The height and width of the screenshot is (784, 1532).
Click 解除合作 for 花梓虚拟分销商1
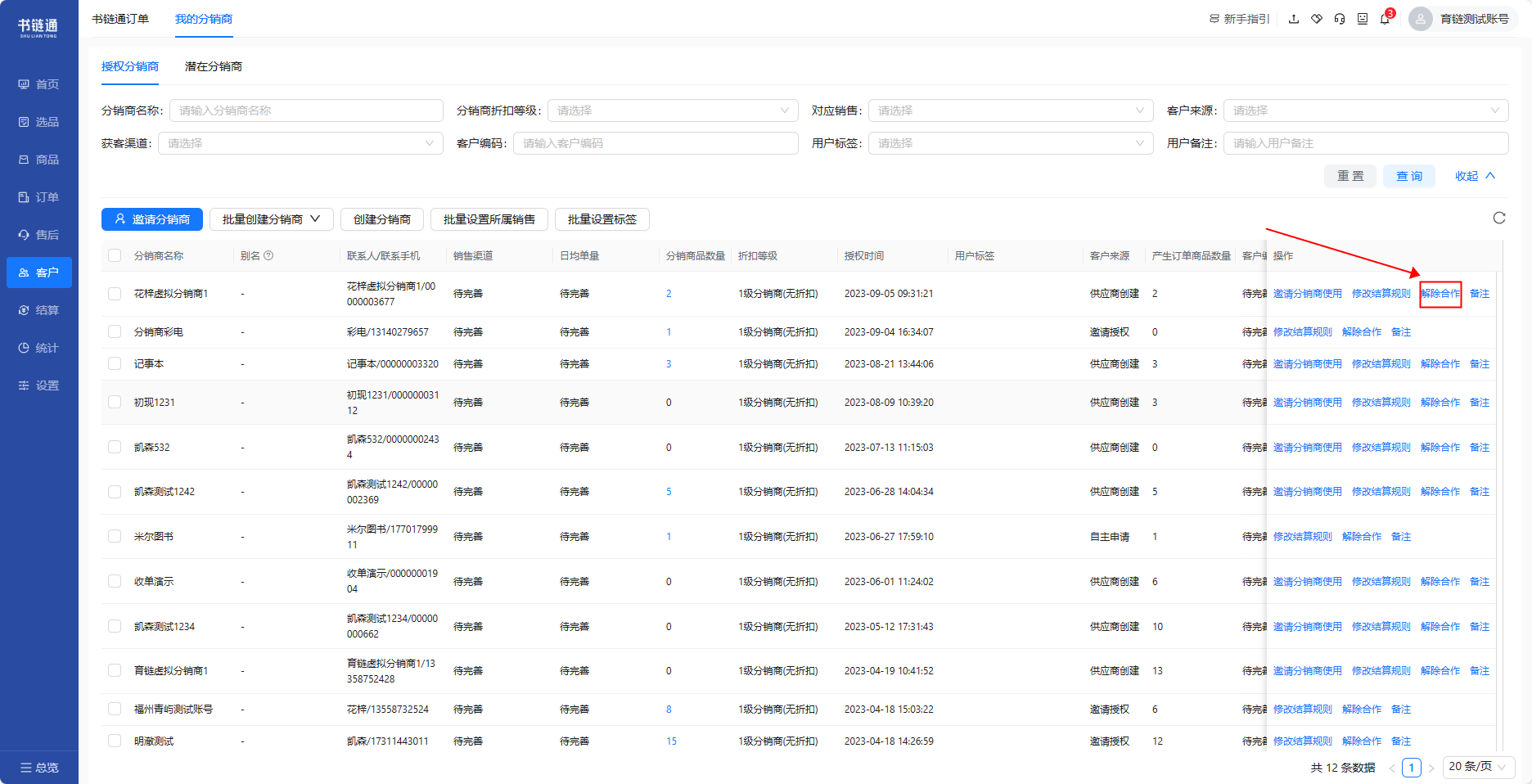tap(1440, 294)
